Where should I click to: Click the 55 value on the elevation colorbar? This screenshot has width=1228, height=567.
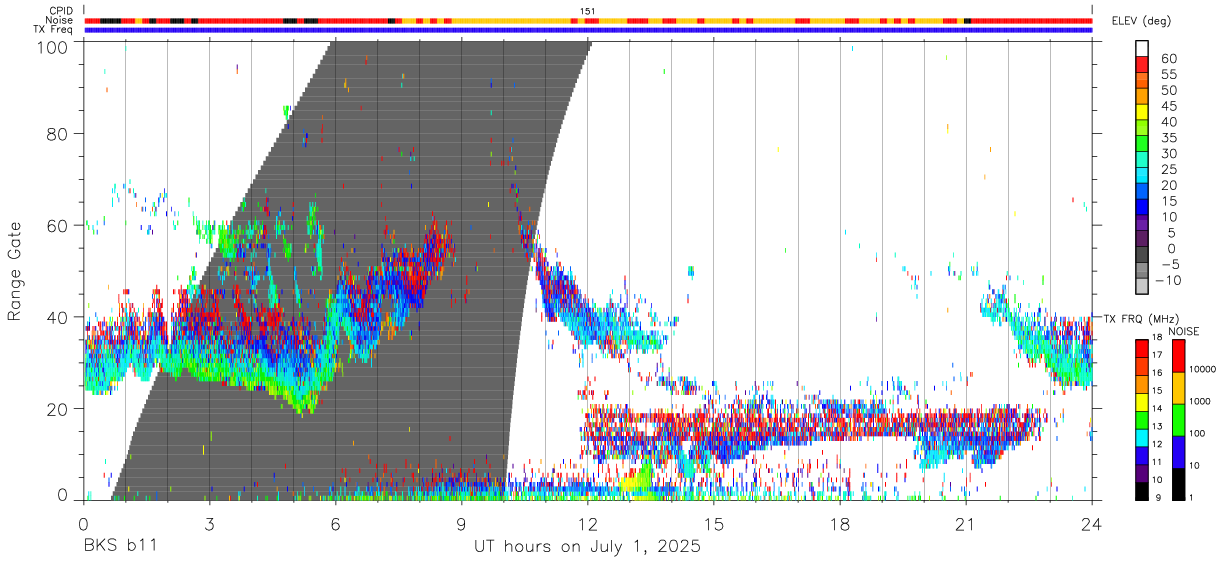tap(1168, 75)
